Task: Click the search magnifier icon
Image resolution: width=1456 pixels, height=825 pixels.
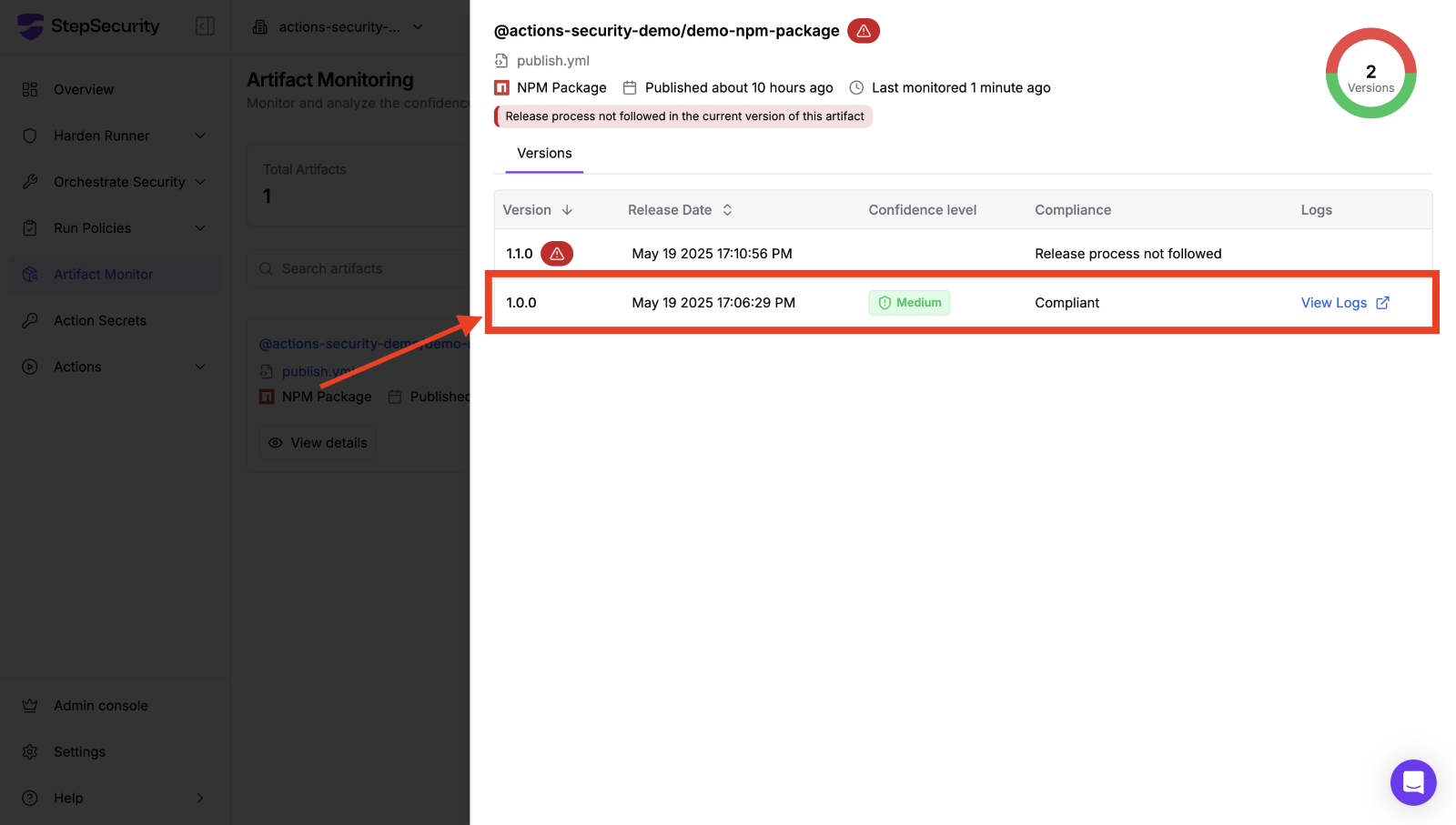Action: coord(266,268)
